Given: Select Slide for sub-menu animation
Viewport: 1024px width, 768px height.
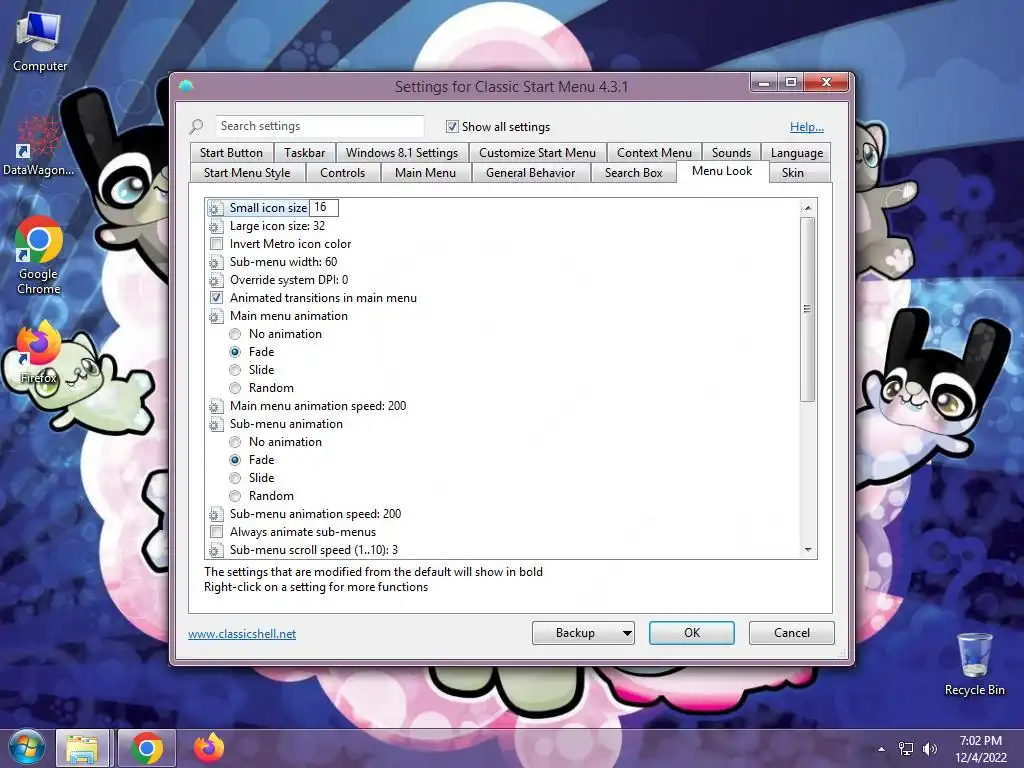Looking at the screenshot, I should pos(235,478).
